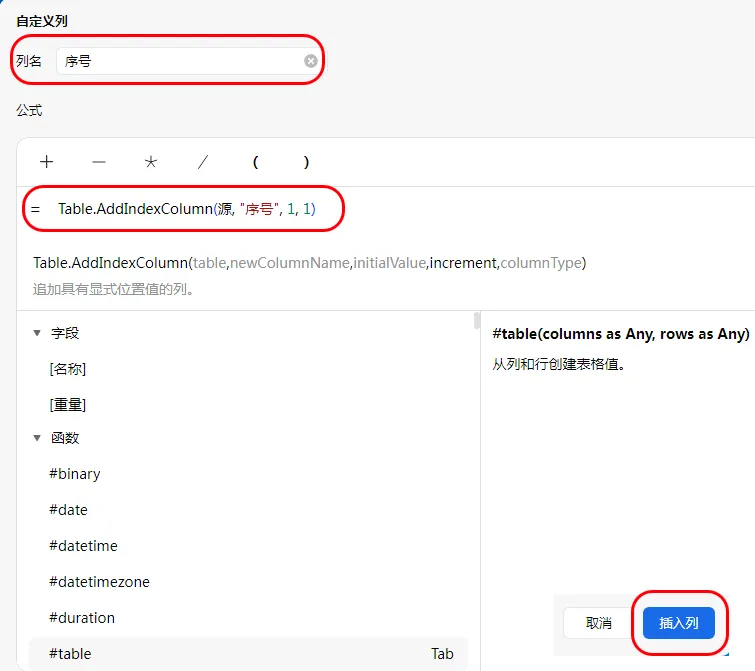
Task: Insert the right parenthesis symbol
Action: pos(306,162)
